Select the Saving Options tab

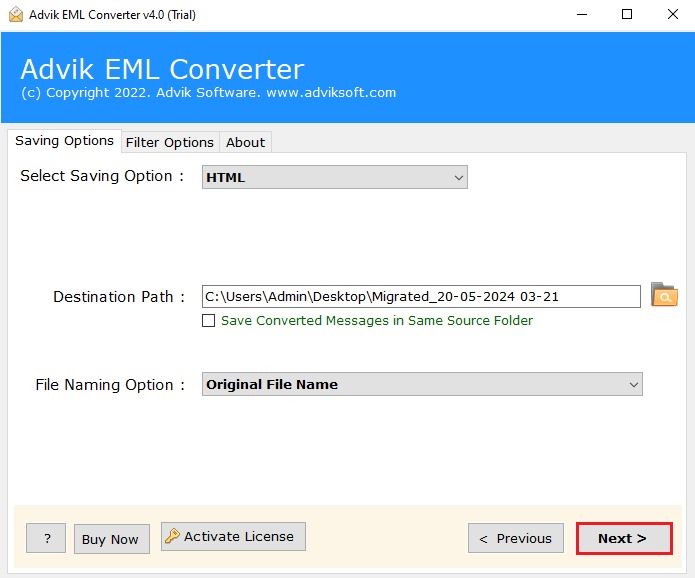(64, 141)
